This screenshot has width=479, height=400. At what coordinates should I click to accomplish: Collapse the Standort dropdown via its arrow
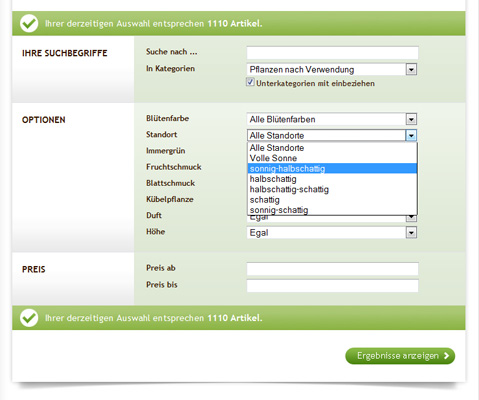coord(411,136)
